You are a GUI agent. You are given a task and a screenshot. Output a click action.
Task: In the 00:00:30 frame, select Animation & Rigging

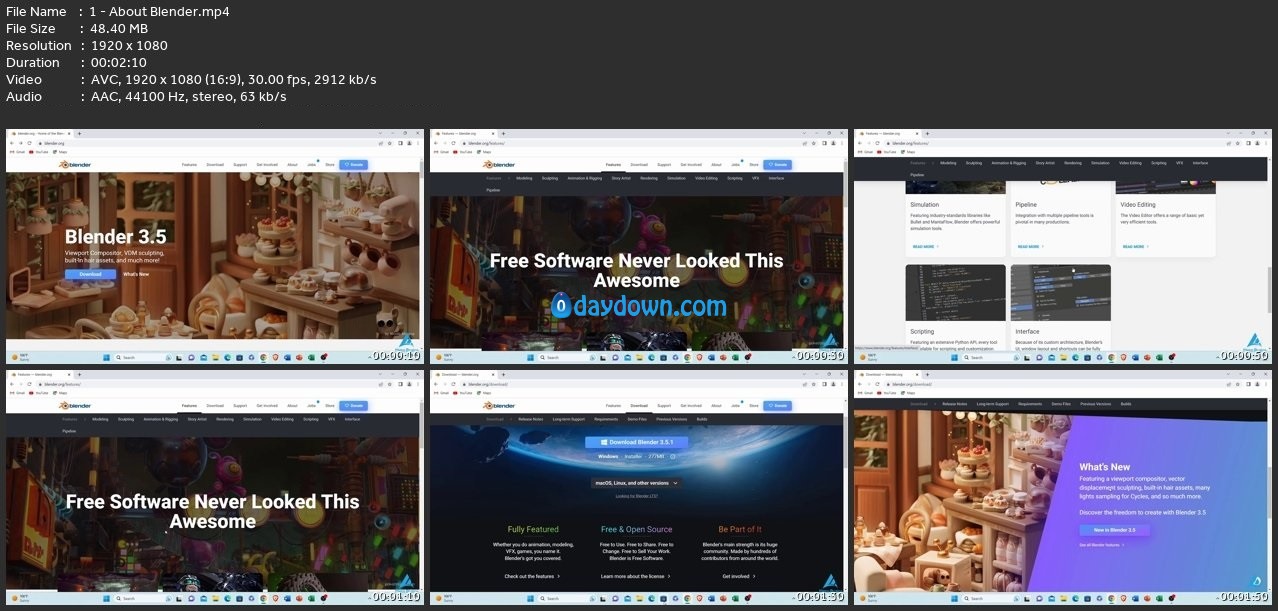tap(585, 178)
